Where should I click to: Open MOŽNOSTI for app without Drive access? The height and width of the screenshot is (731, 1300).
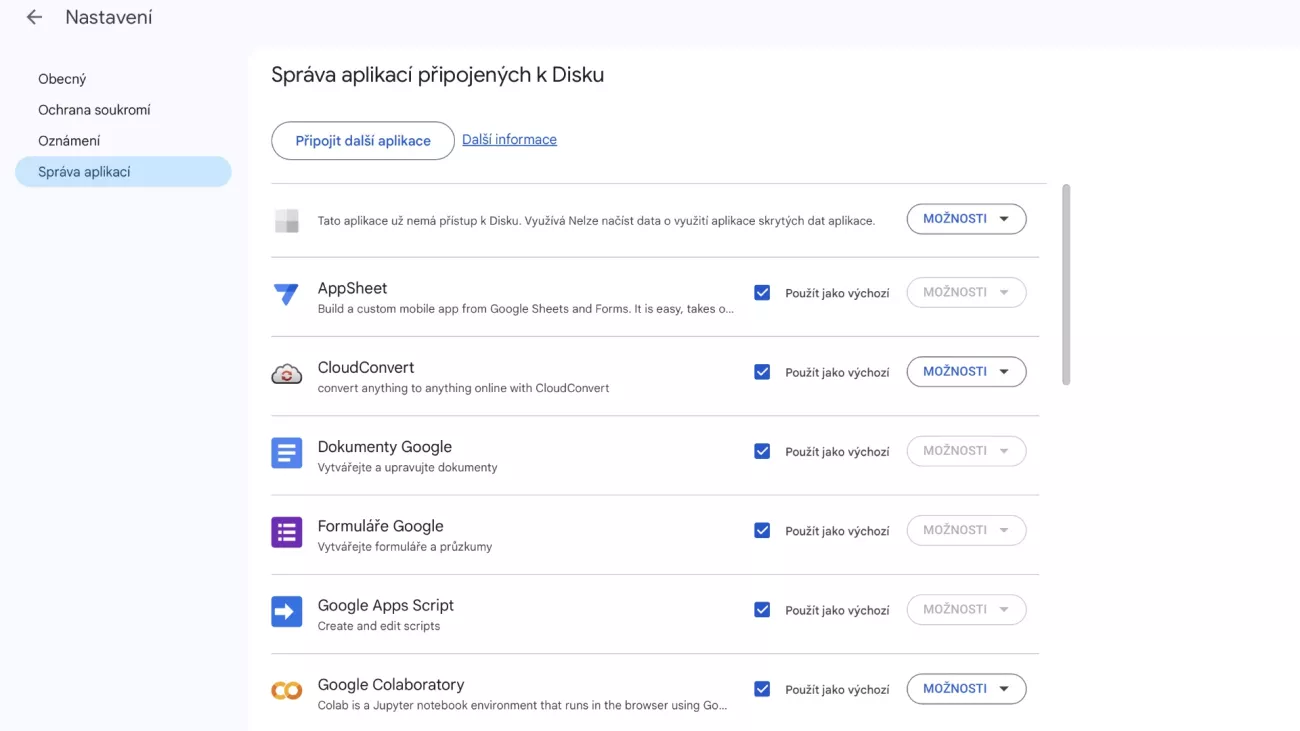click(x=966, y=219)
